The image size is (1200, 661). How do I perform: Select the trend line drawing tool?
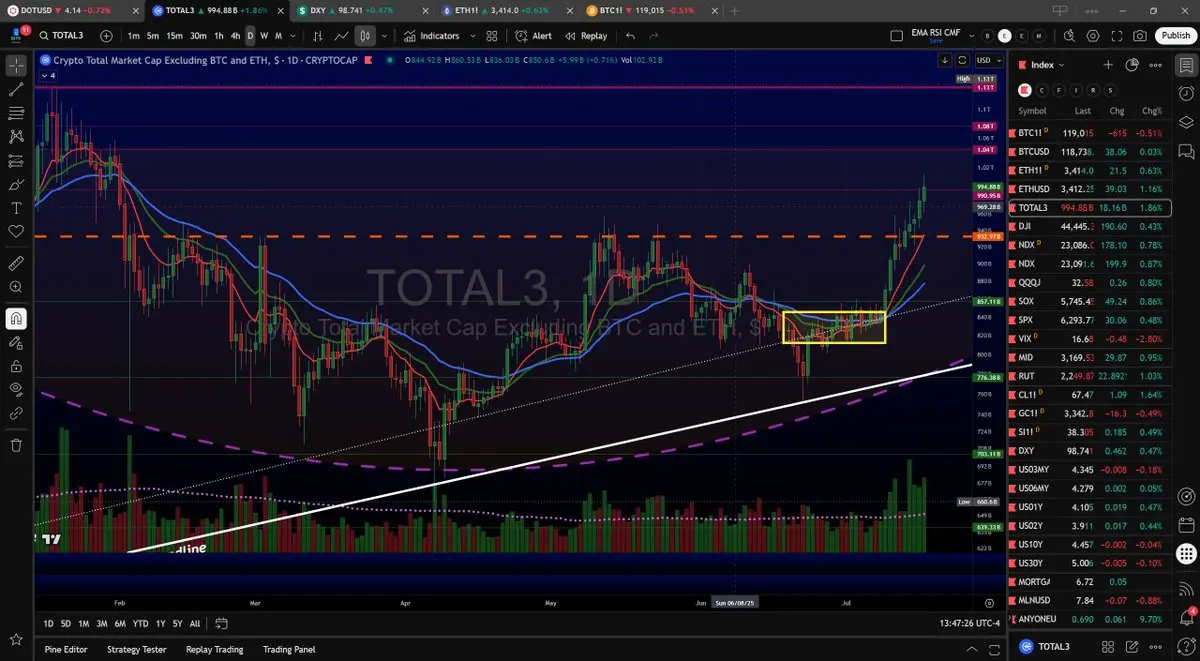point(16,89)
